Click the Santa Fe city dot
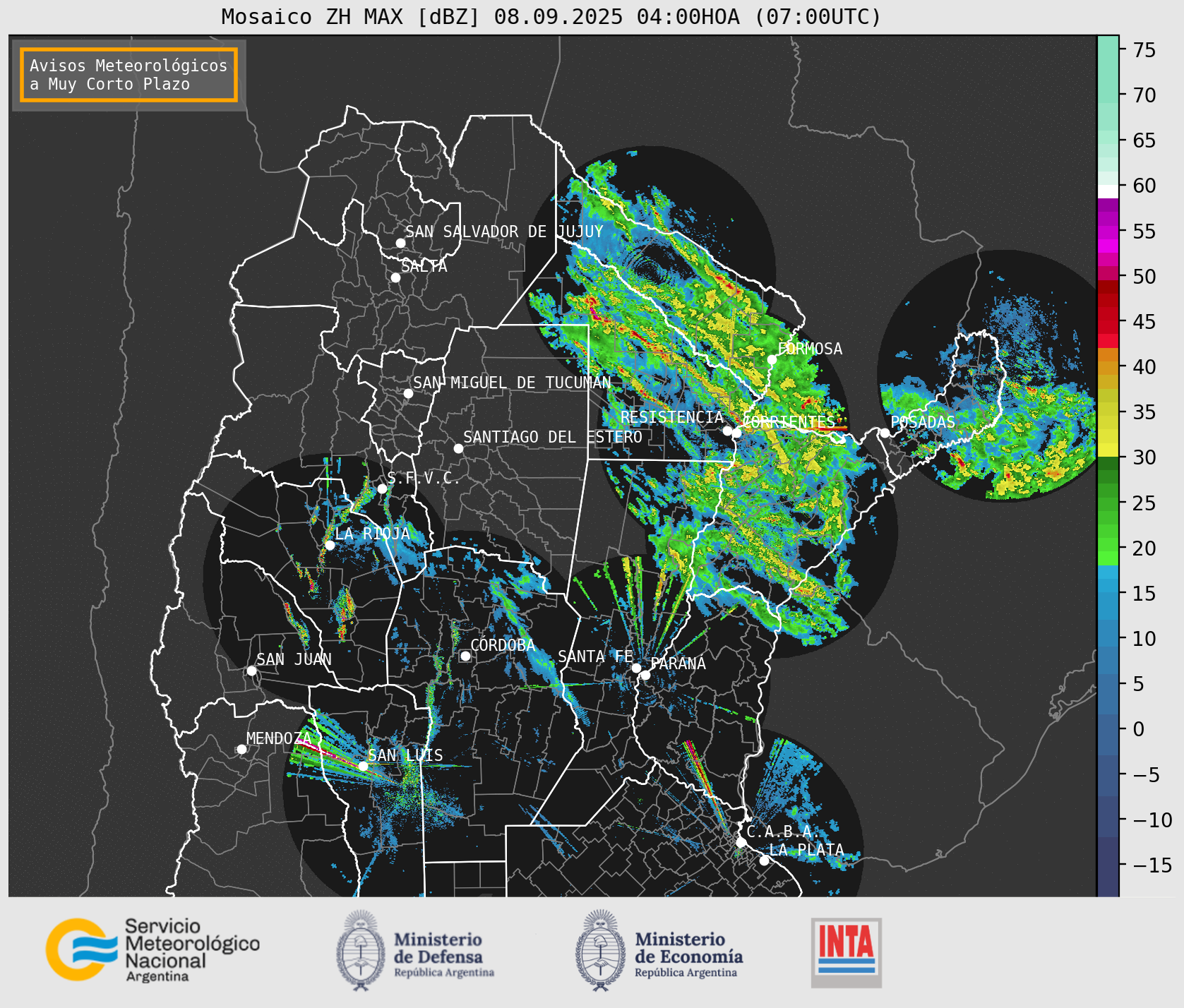 636,668
